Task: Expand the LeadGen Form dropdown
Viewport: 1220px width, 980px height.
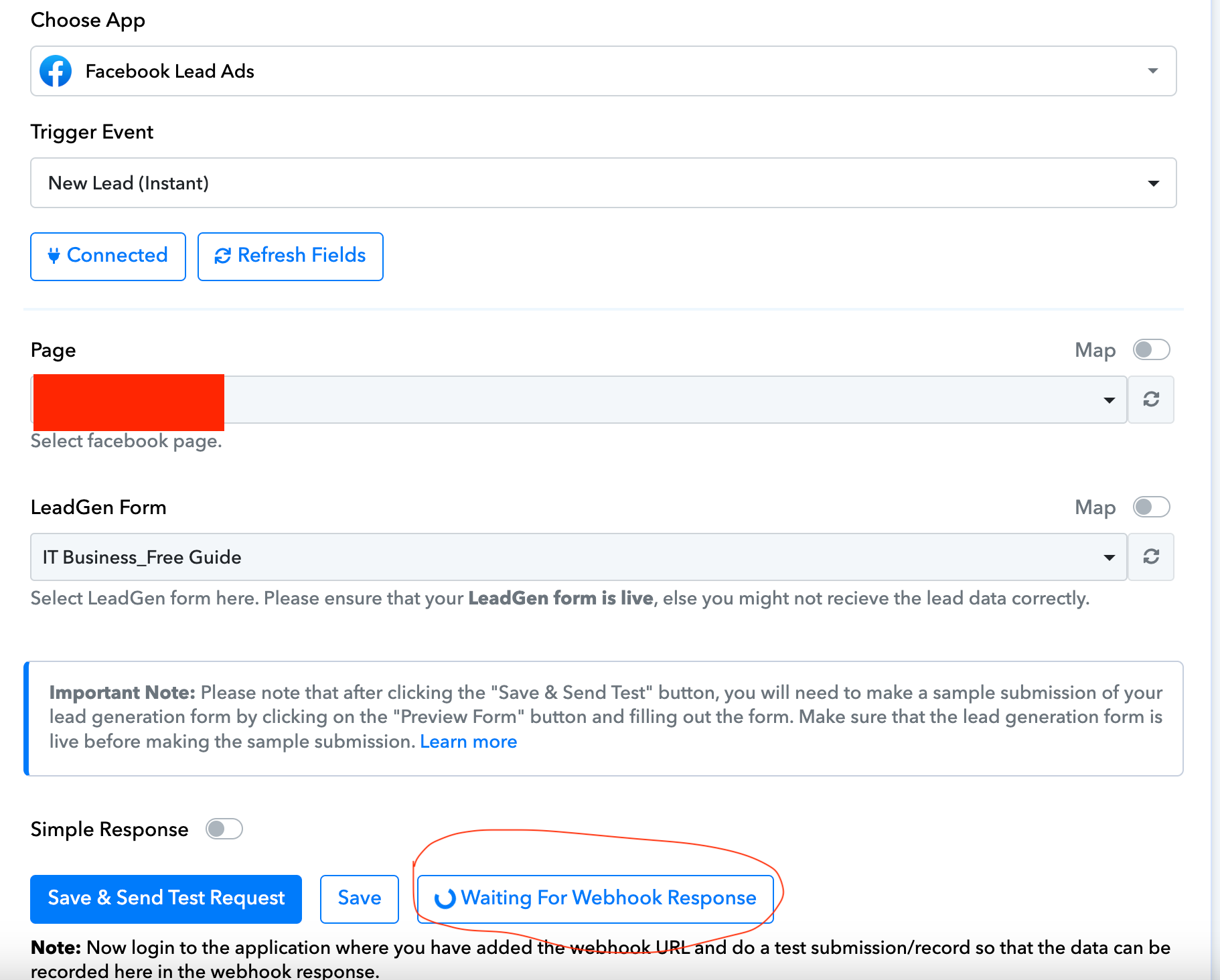Action: (579, 557)
